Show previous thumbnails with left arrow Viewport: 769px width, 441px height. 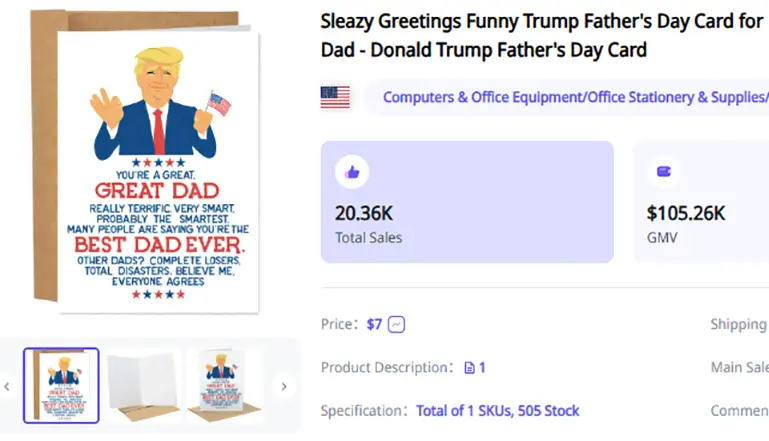pos(8,386)
